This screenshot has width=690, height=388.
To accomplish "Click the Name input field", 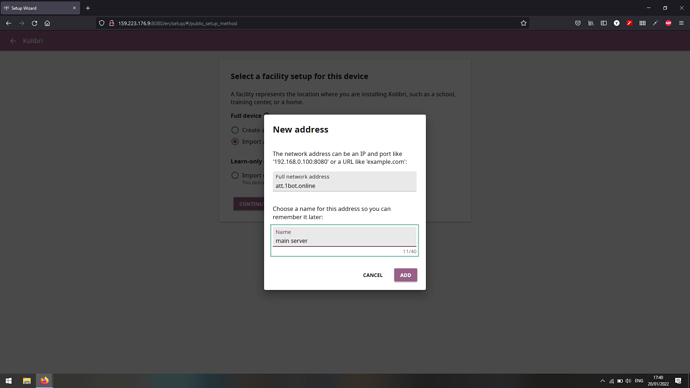I will tap(344, 236).
